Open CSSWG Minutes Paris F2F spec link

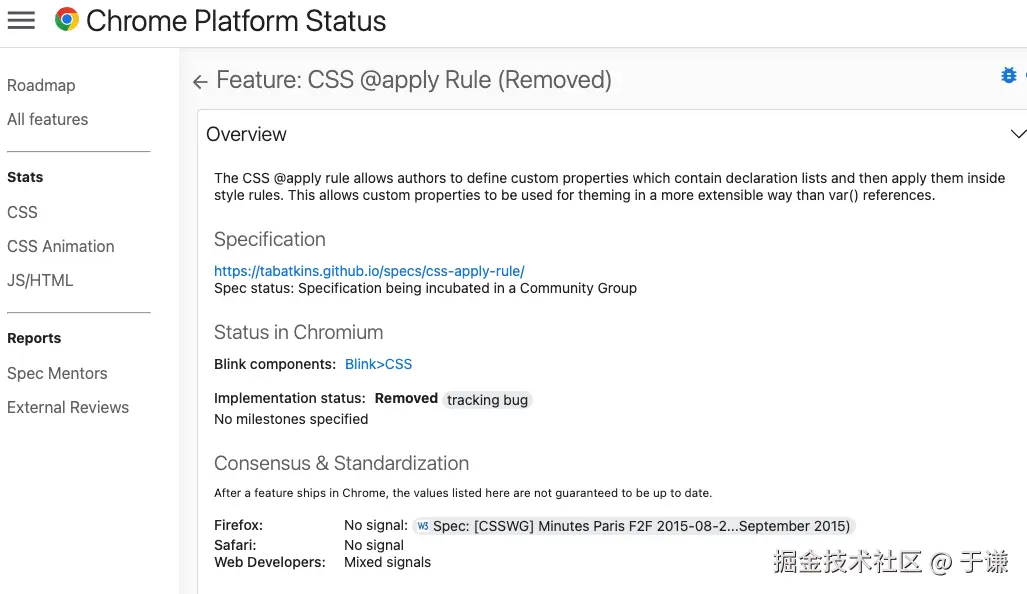(x=640, y=526)
